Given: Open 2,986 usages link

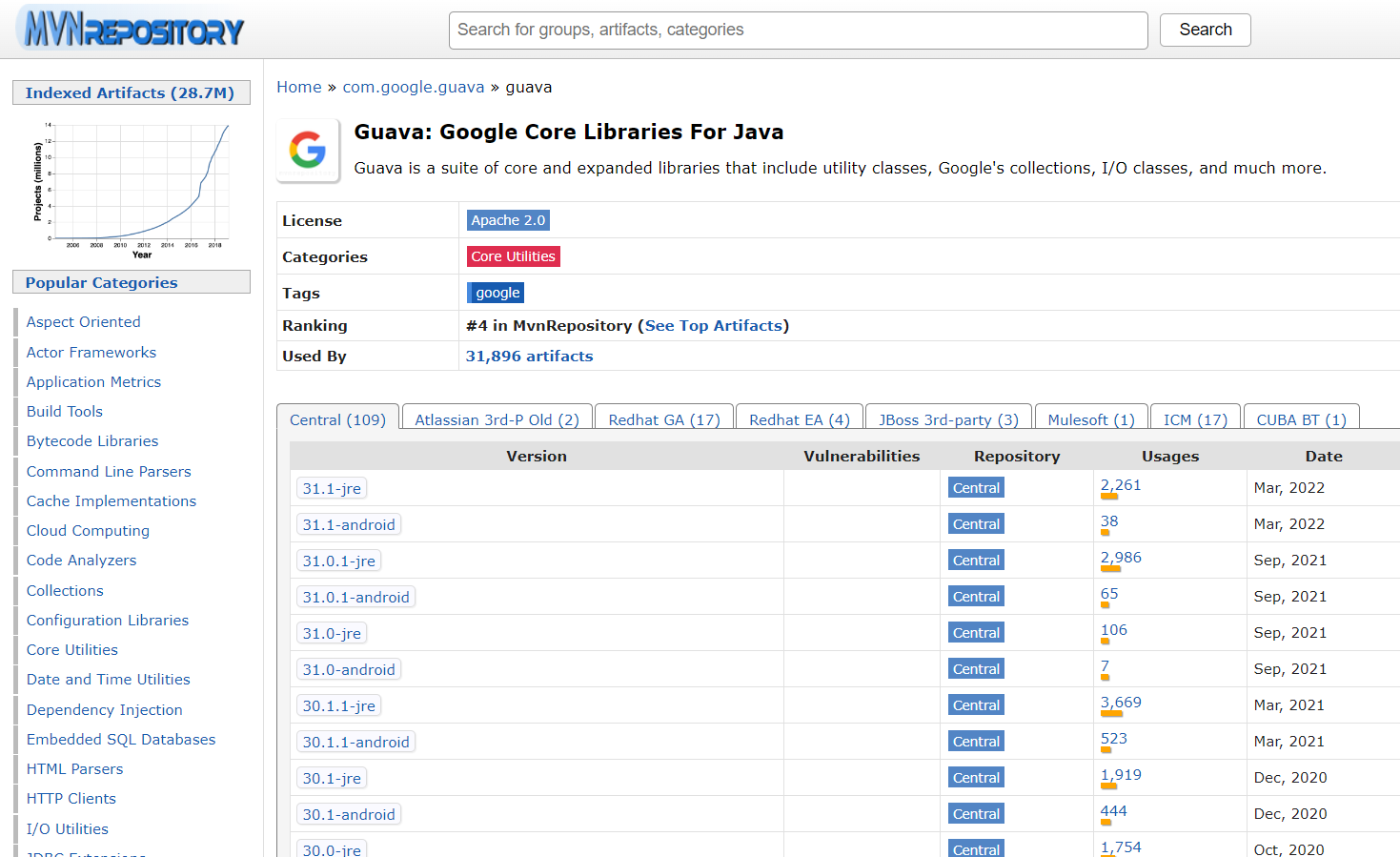Looking at the screenshot, I should pyautogui.click(x=1121, y=558).
